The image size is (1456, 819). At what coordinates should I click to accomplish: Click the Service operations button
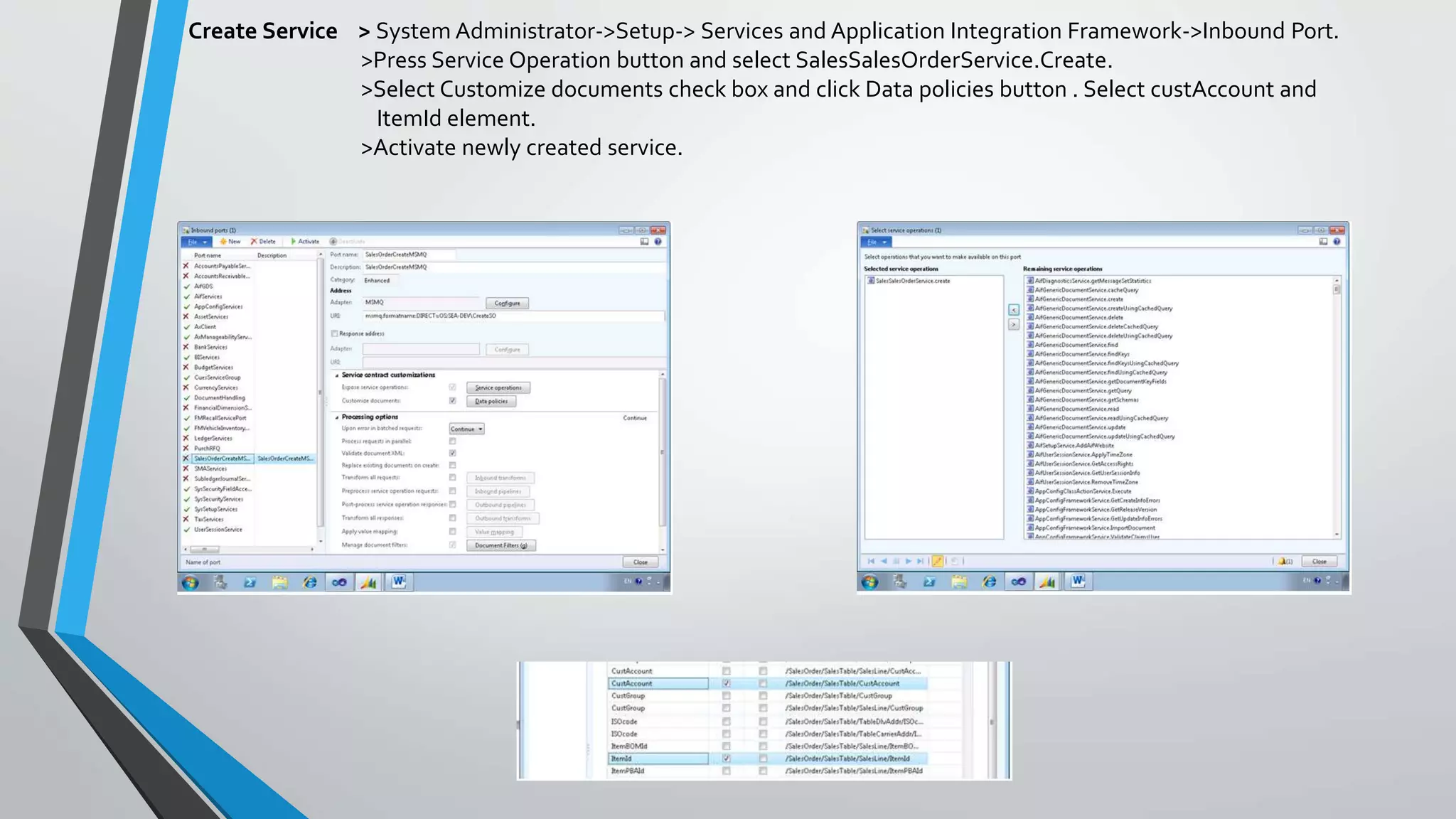coord(498,388)
